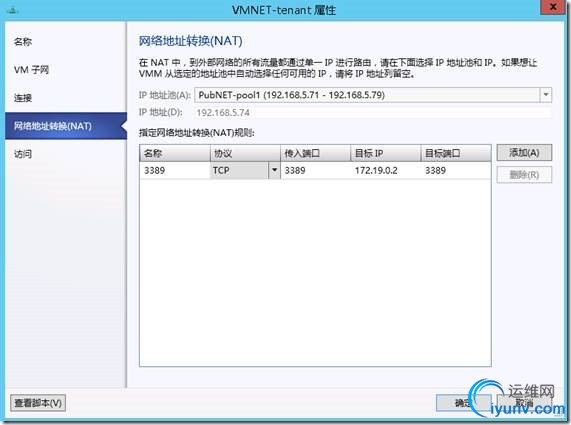Click the 传入端口 column header
Screen dimensions: 571x425
point(316,153)
